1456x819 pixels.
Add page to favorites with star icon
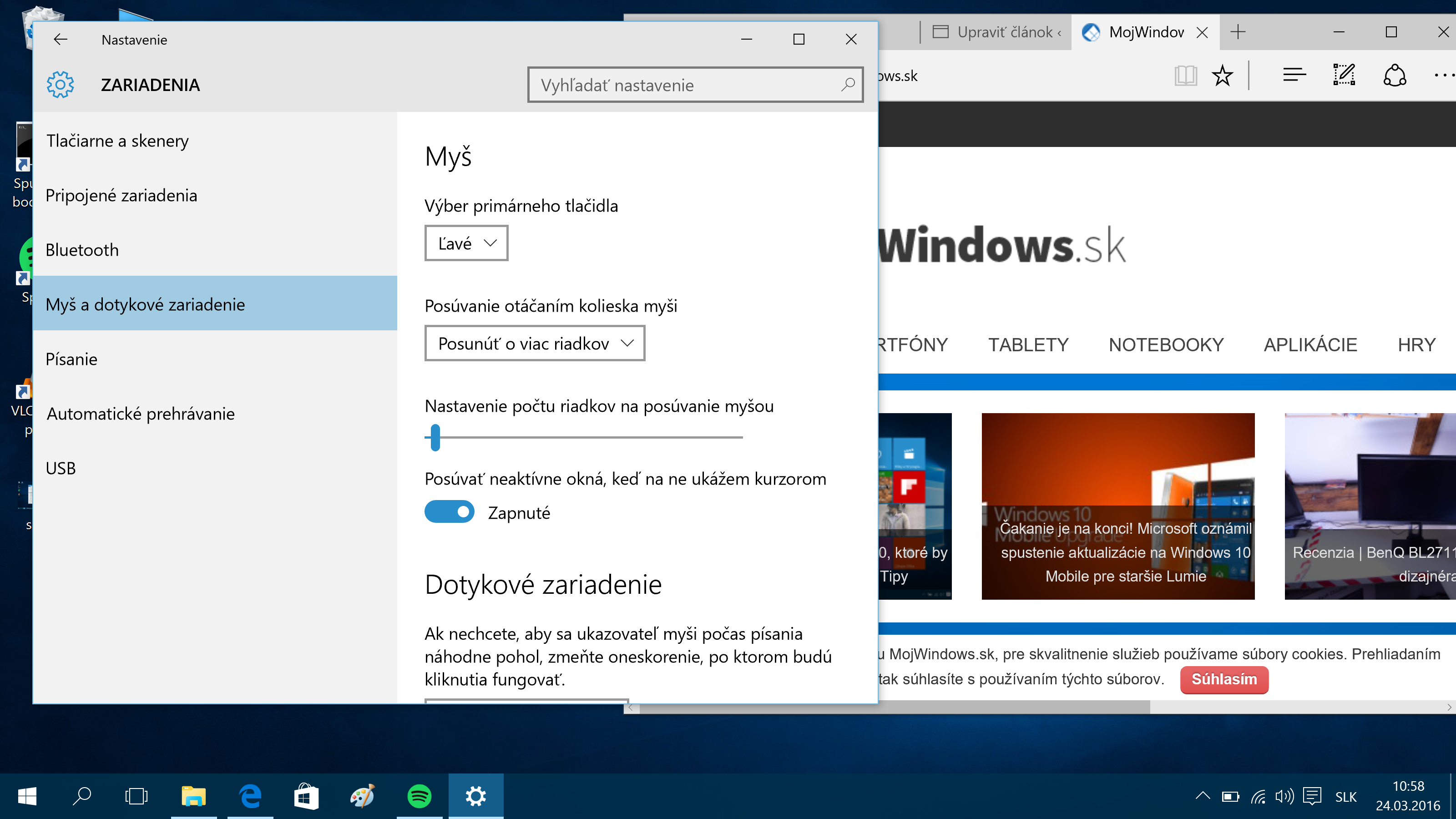pyautogui.click(x=1222, y=76)
